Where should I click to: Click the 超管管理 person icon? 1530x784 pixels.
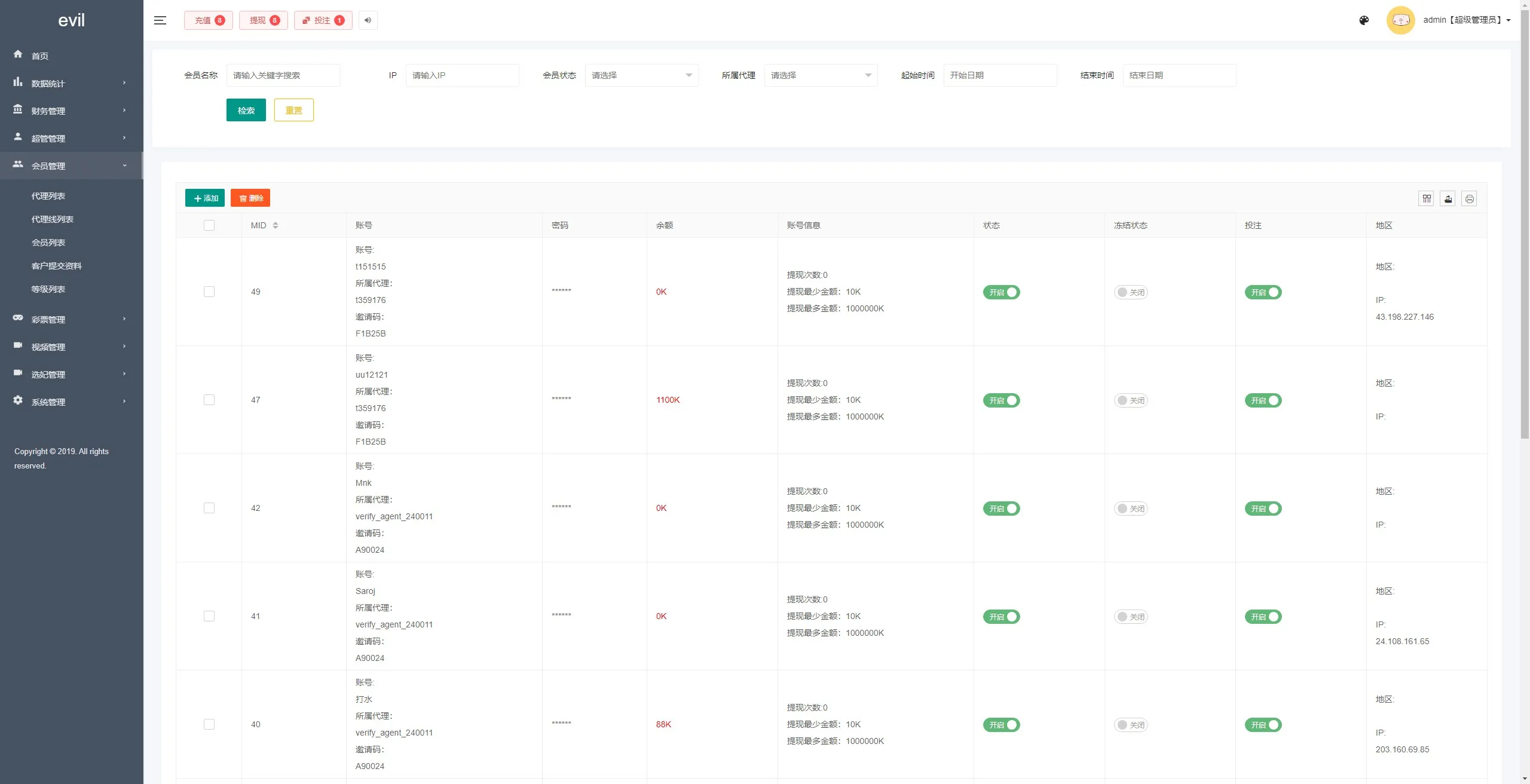coord(18,137)
